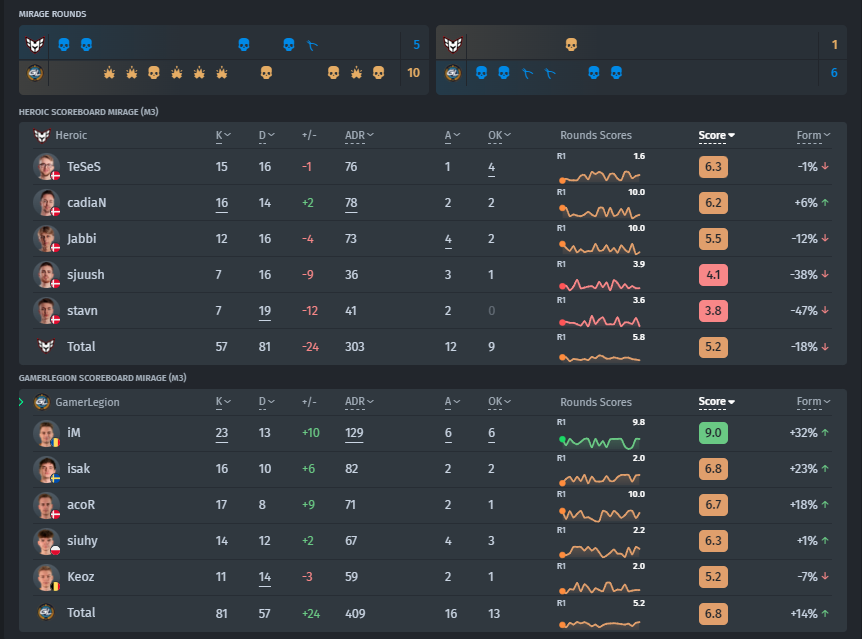Expand GamerLegion scoreboard with green chevron
The width and height of the screenshot is (862, 639).
coord(21,402)
